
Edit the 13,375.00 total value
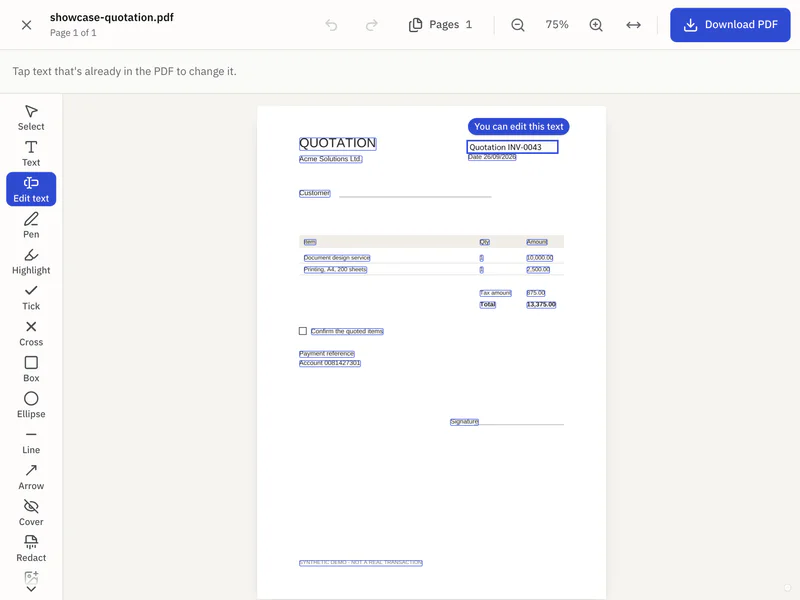[541, 305]
